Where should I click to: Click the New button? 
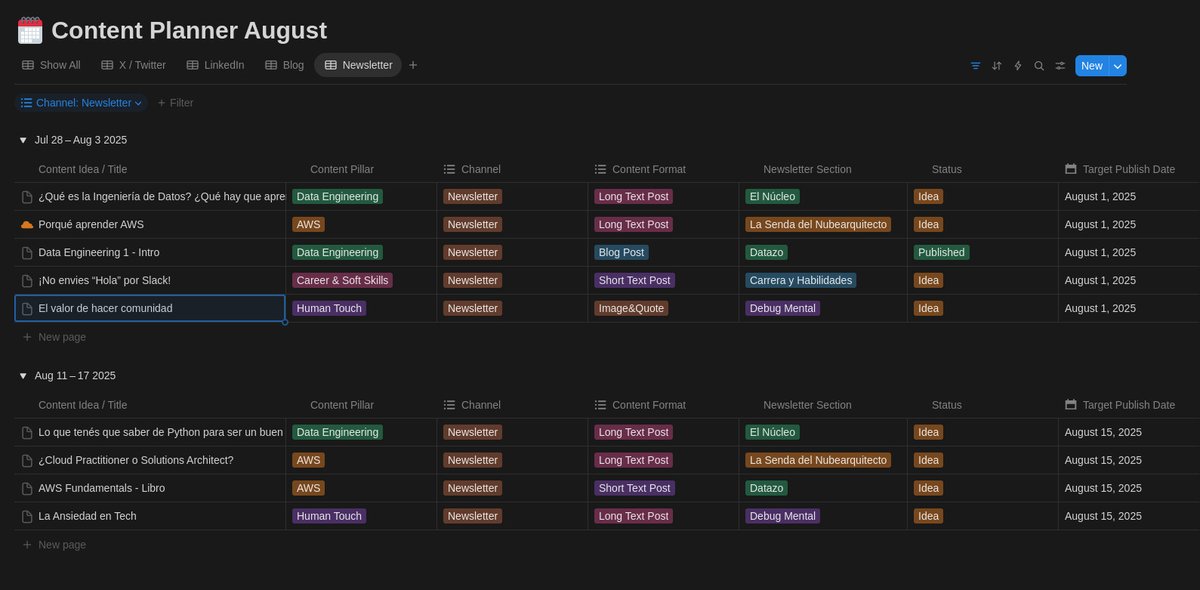coord(1092,66)
